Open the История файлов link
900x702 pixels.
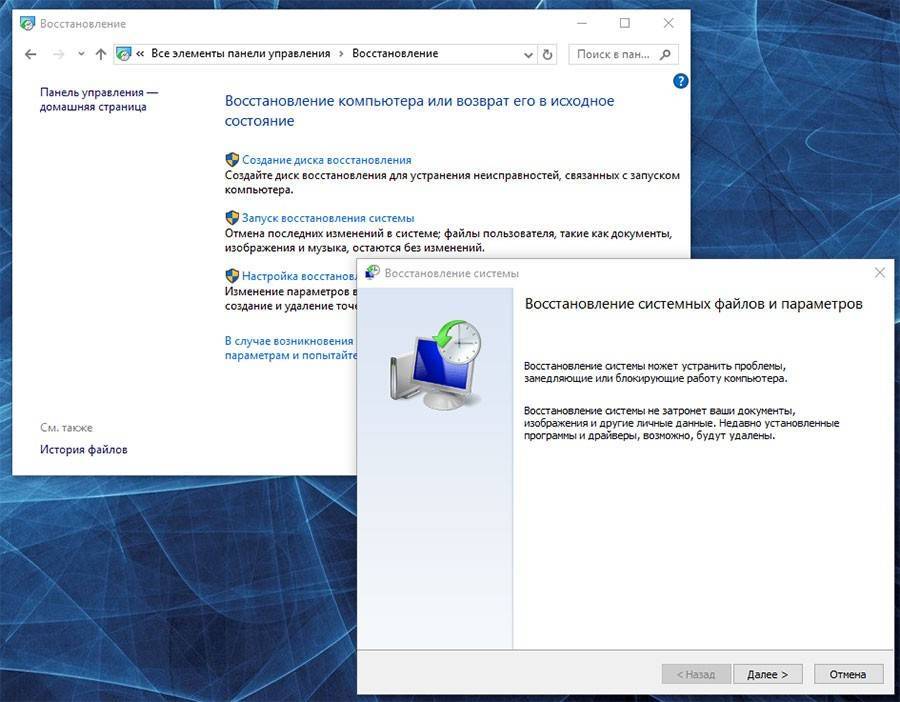pyautogui.click(x=84, y=450)
